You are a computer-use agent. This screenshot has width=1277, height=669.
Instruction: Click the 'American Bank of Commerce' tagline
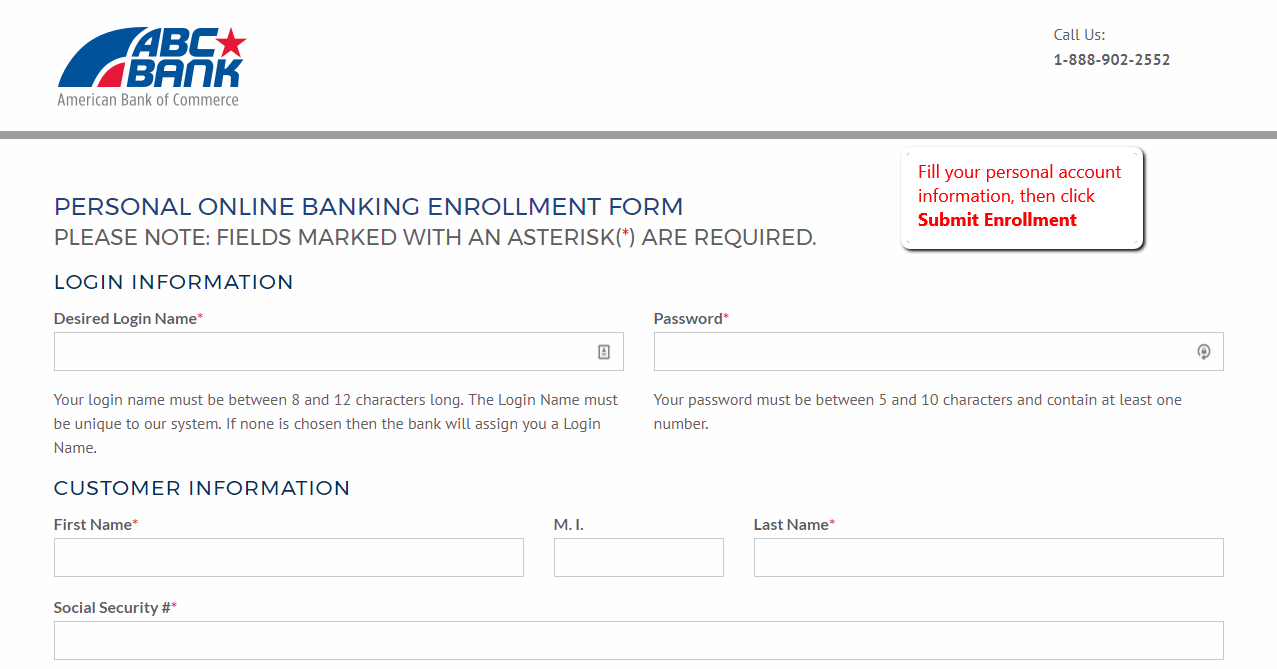pyautogui.click(x=148, y=99)
